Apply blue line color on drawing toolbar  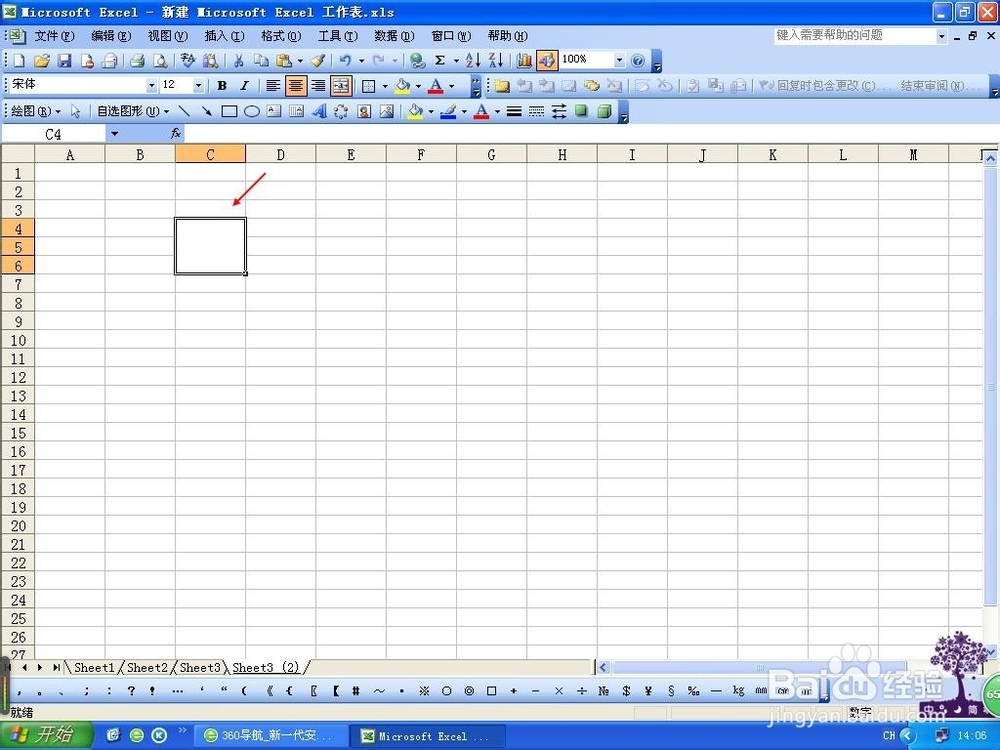(448, 111)
